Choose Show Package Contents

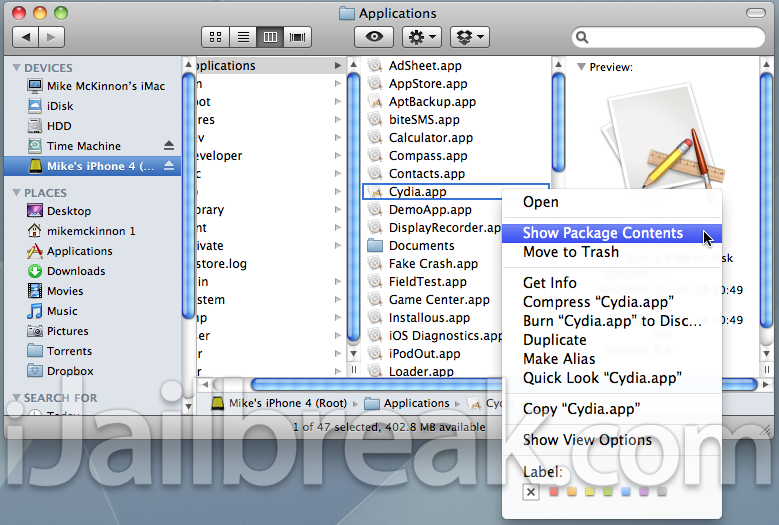612,233
